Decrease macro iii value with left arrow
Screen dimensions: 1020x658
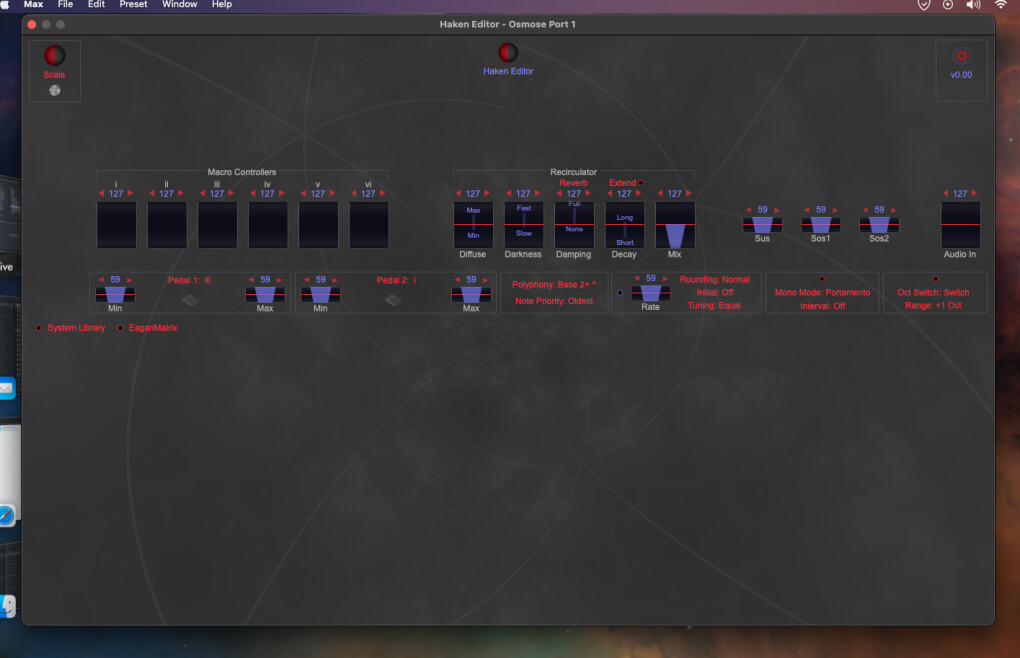[x=202, y=193]
